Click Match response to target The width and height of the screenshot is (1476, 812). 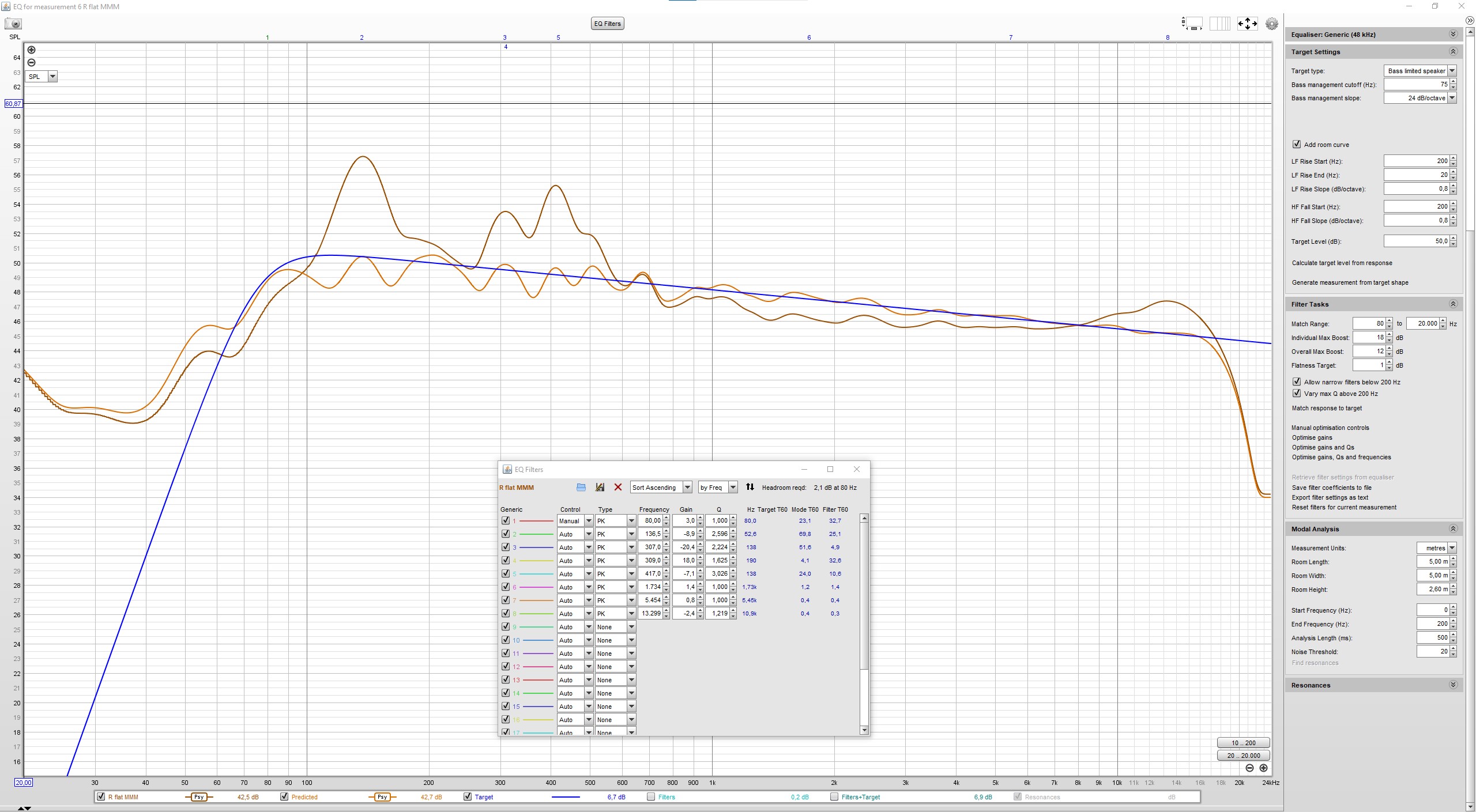tap(1327, 408)
